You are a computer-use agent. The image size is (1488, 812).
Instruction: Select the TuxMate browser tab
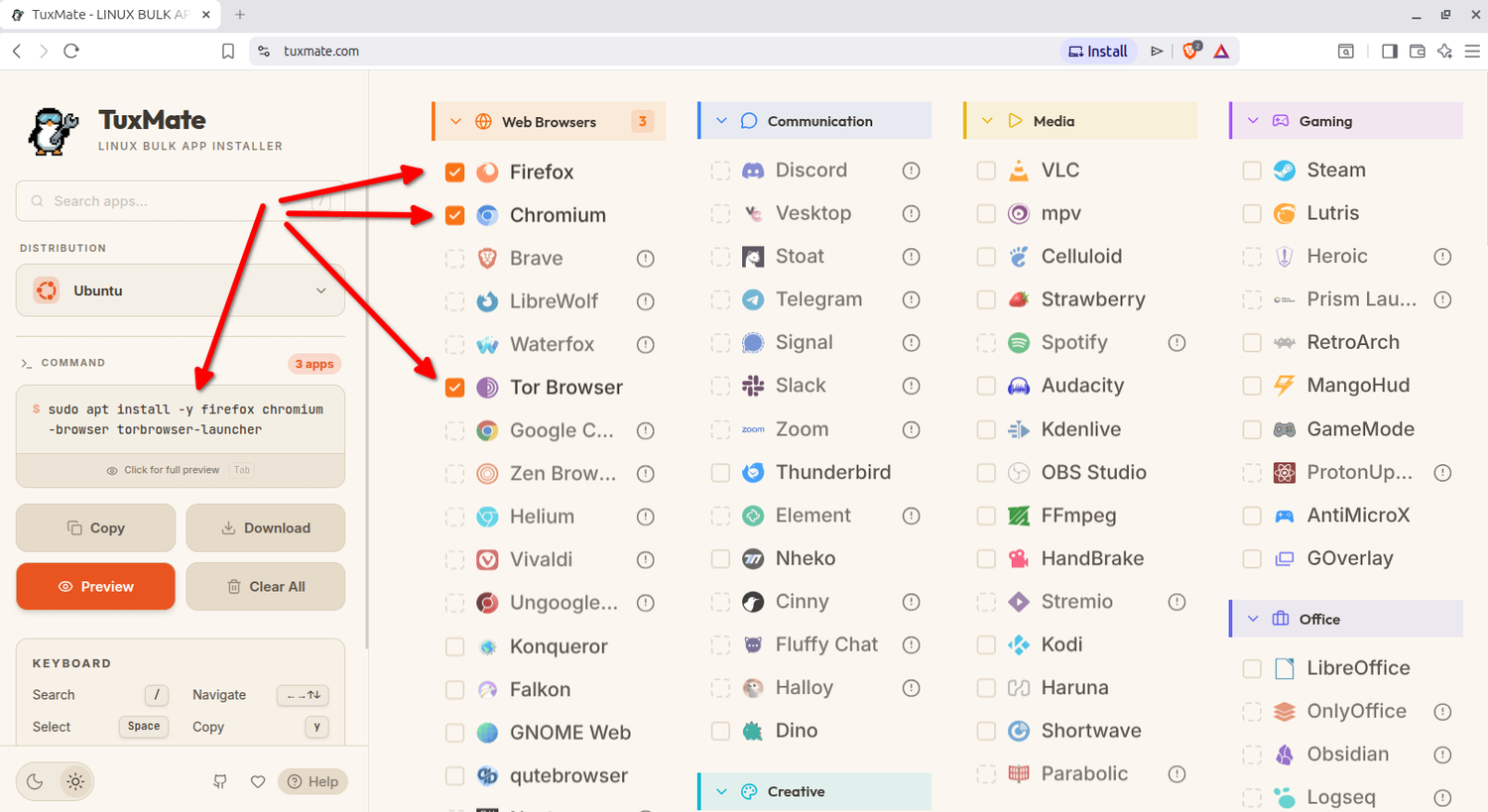(111, 15)
